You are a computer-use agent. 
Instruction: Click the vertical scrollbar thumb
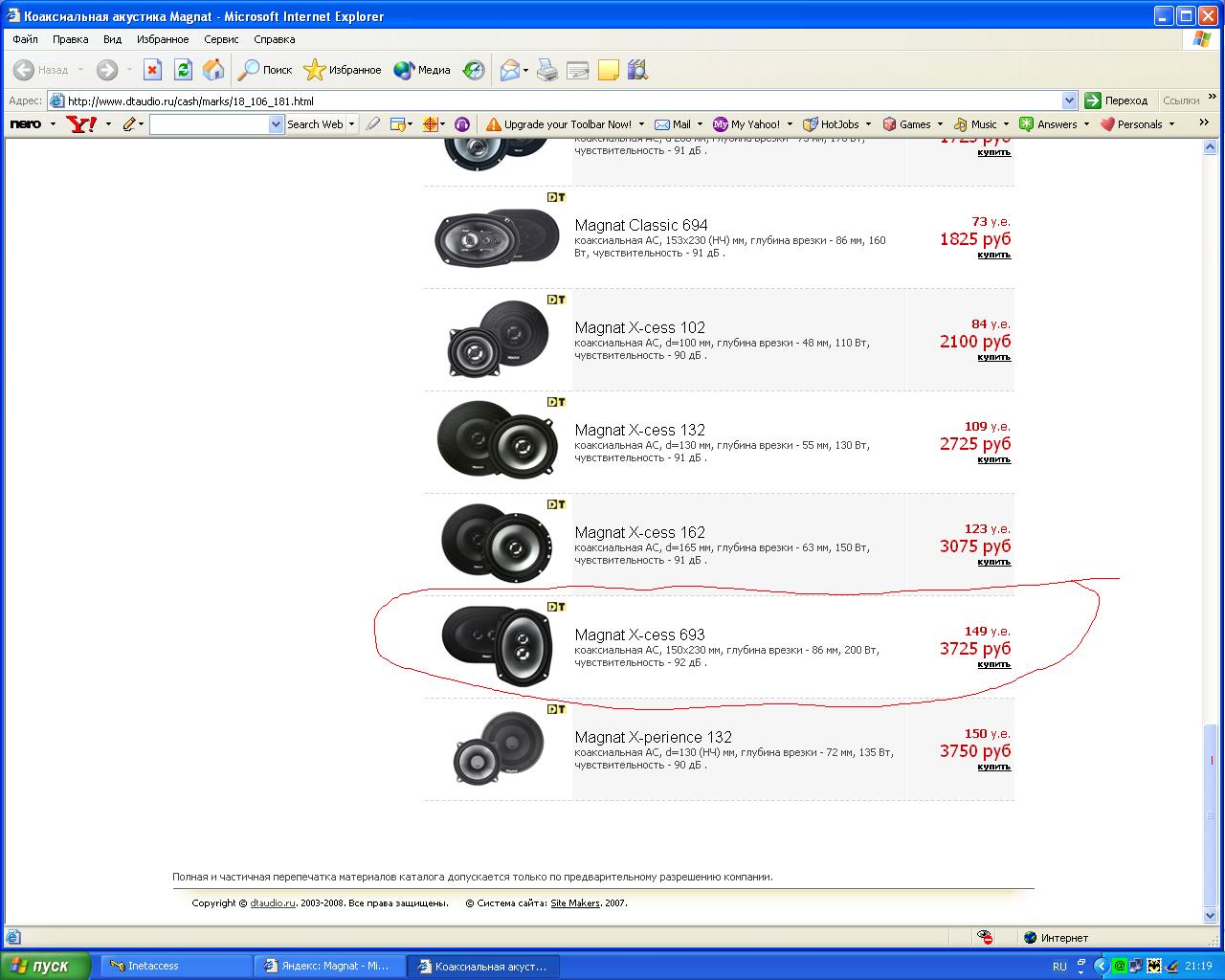click(x=1211, y=813)
